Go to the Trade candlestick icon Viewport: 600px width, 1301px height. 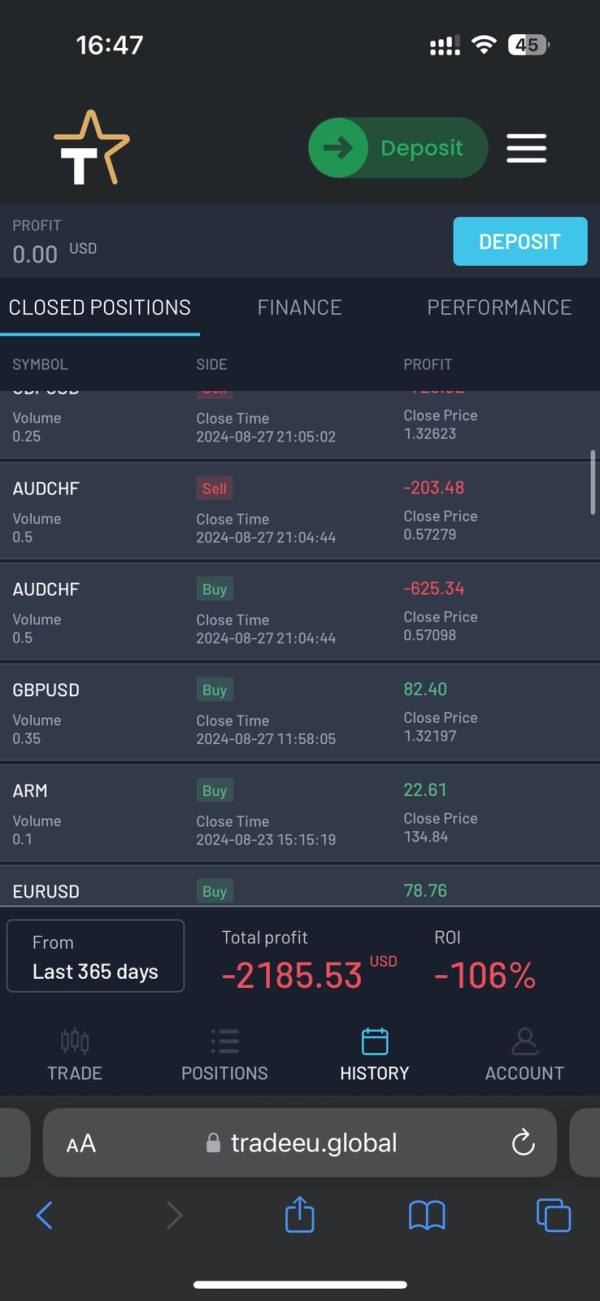pyautogui.click(x=75, y=1042)
